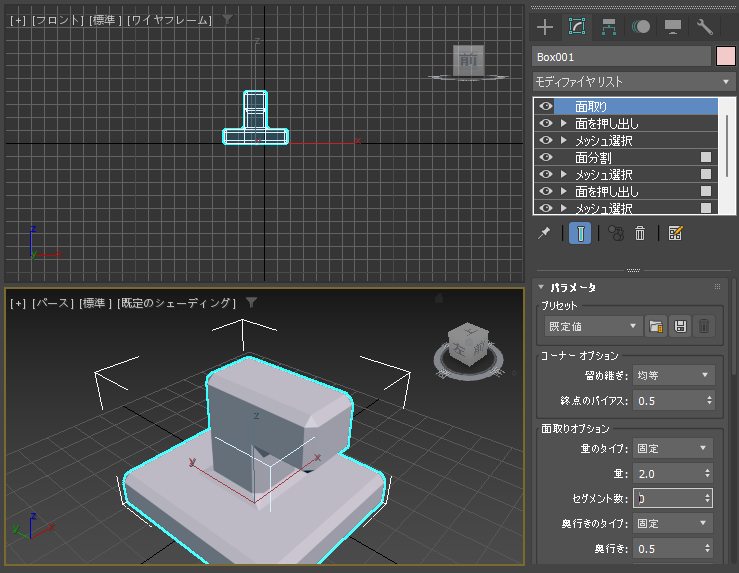This screenshot has height=573, width=739.
Task: Click the セグメント数 input field
Action: point(667,499)
